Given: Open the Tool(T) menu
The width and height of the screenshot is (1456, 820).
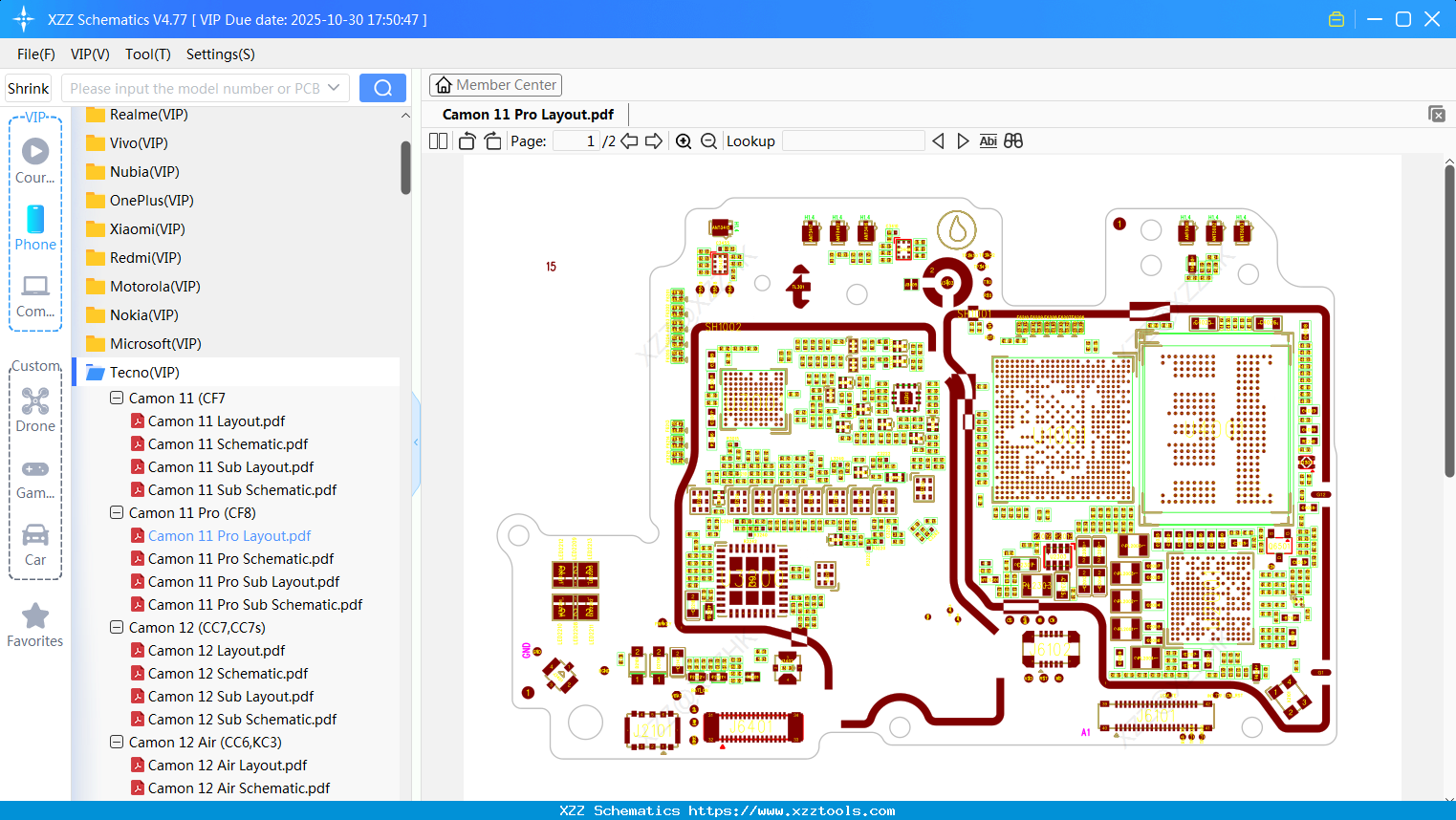Looking at the screenshot, I should click(x=148, y=54).
